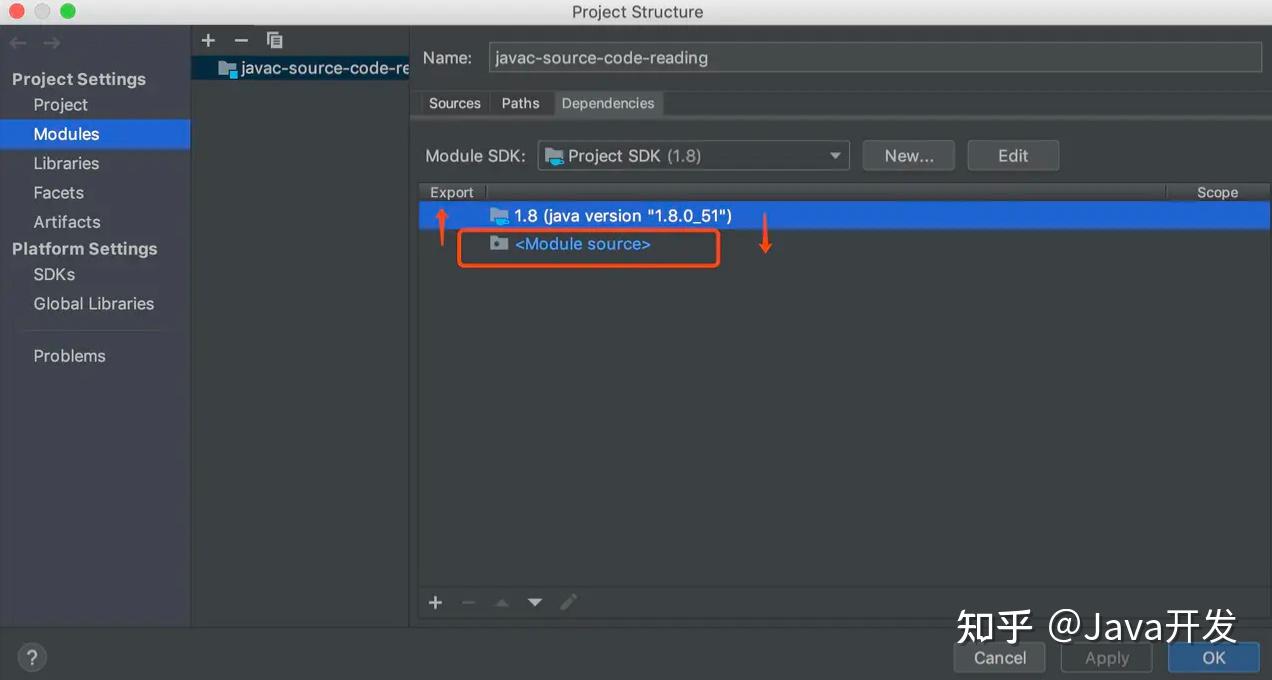Close the Project Structure window
The width and height of the screenshot is (1272, 680).
(15, 12)
